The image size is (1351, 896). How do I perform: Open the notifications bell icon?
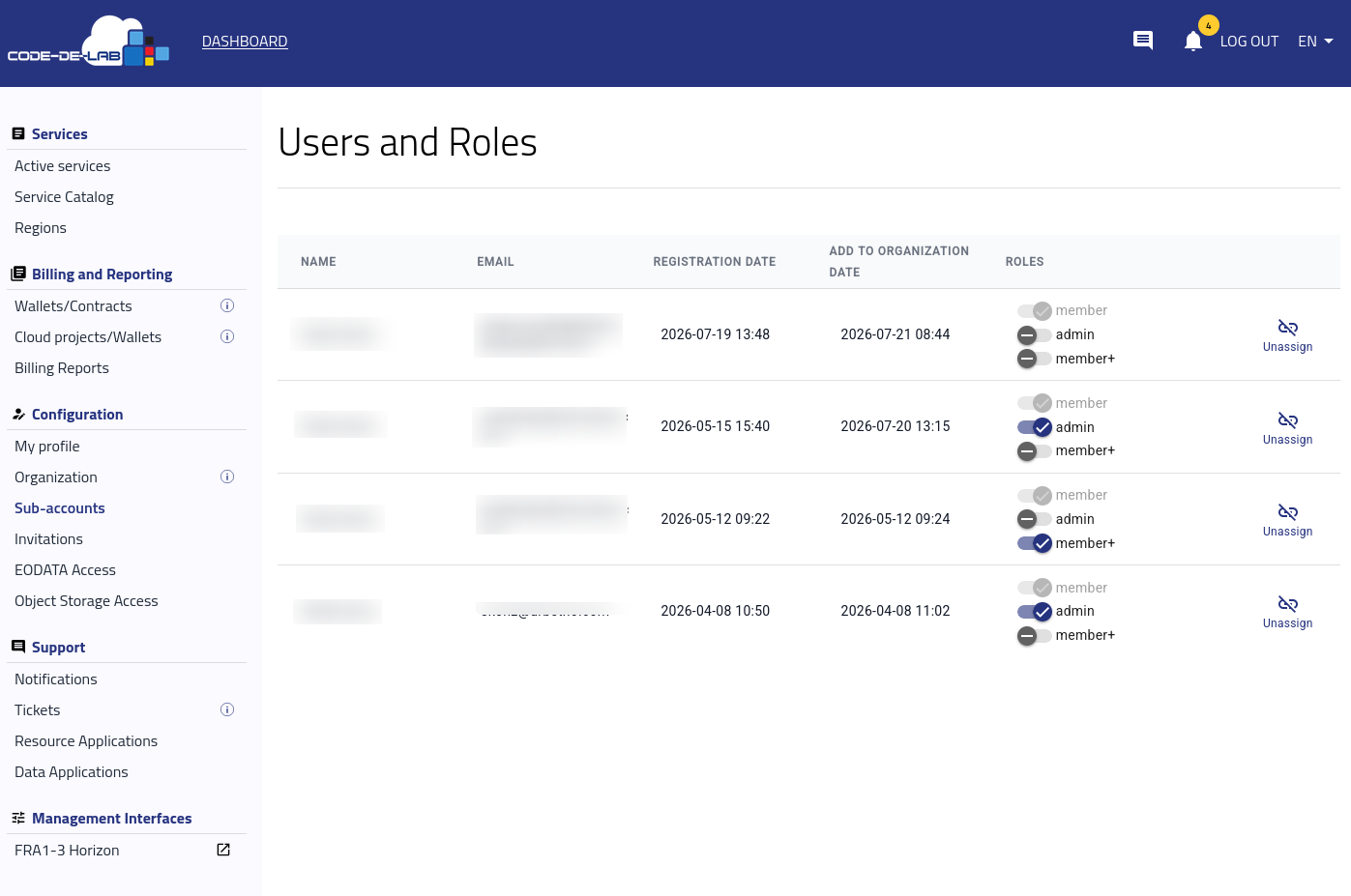coord(1193,41)
